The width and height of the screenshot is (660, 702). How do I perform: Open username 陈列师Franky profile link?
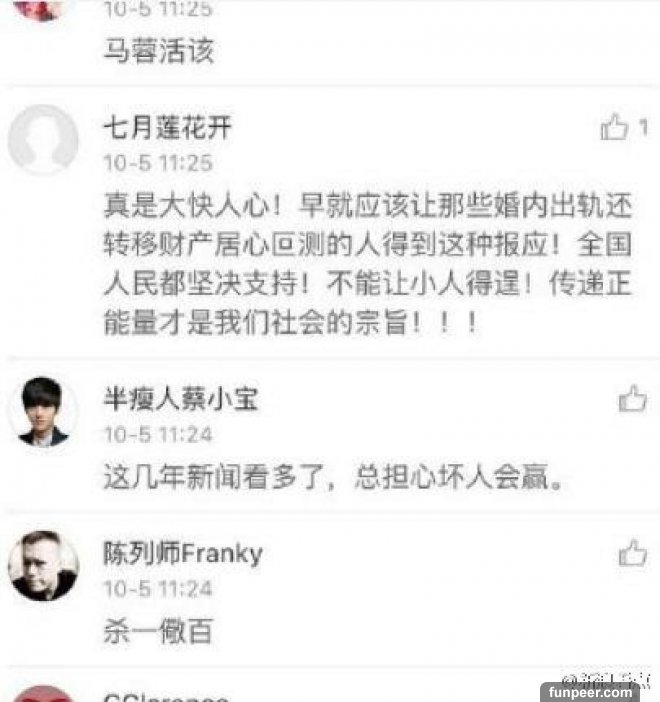point(183,554)
